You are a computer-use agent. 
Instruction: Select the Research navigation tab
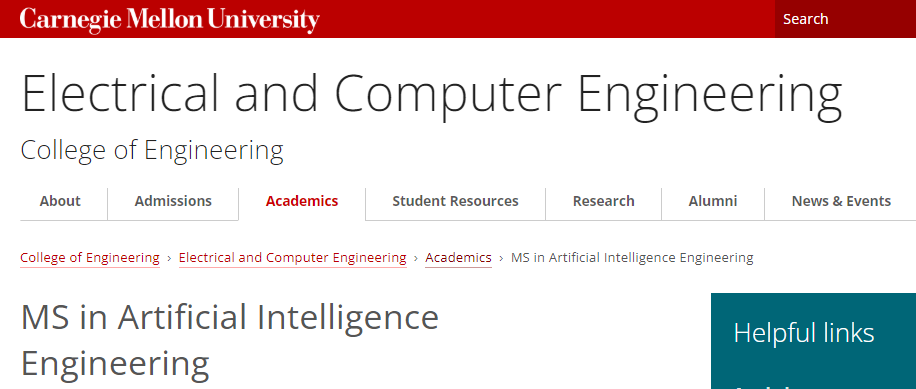(x=603, y=201)
